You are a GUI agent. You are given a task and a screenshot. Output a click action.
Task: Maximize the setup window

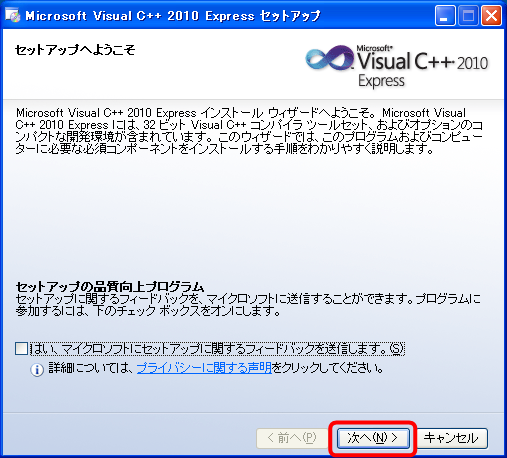pyautogui.click(x=468, y=16)
